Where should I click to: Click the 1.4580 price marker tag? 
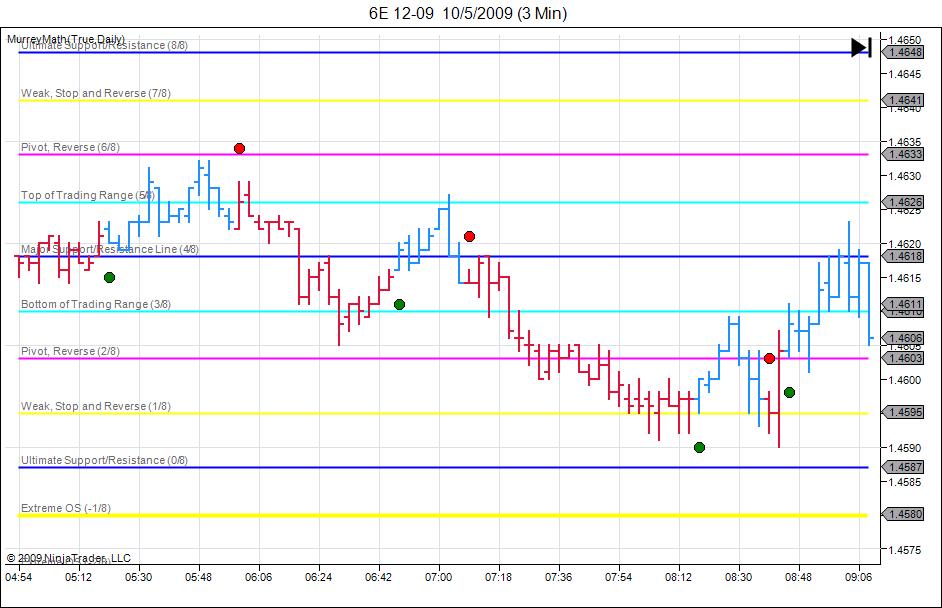click(x=903, y=514)
